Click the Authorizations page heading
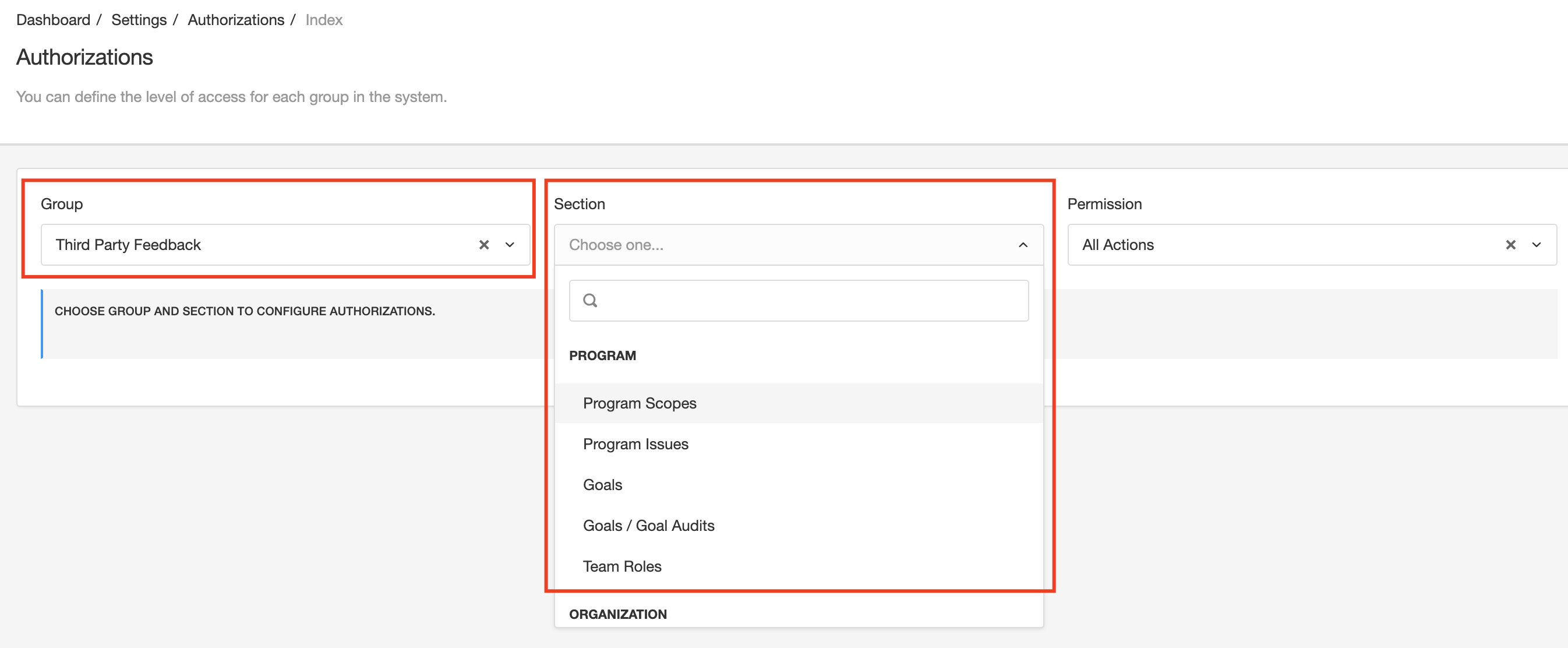The height and width of the screenshot is (648, 1568). tap(84, 57)
